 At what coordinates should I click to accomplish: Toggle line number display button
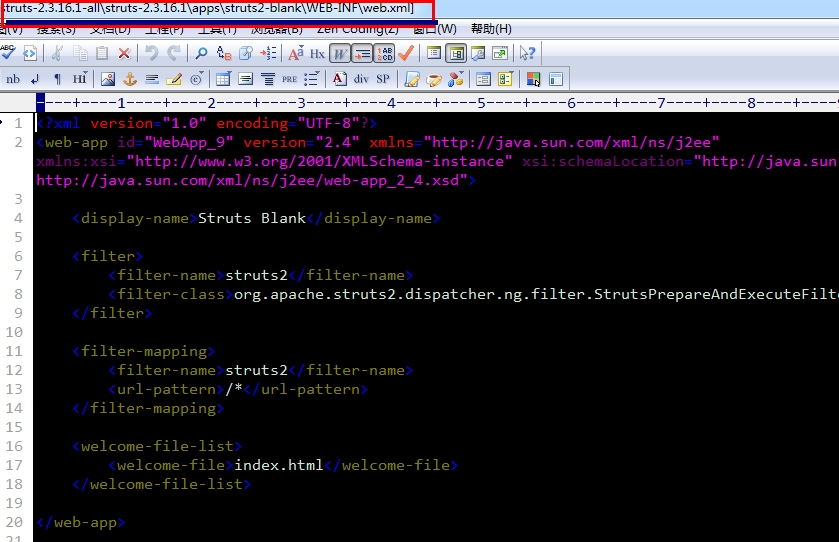click(x=384, y=53)
